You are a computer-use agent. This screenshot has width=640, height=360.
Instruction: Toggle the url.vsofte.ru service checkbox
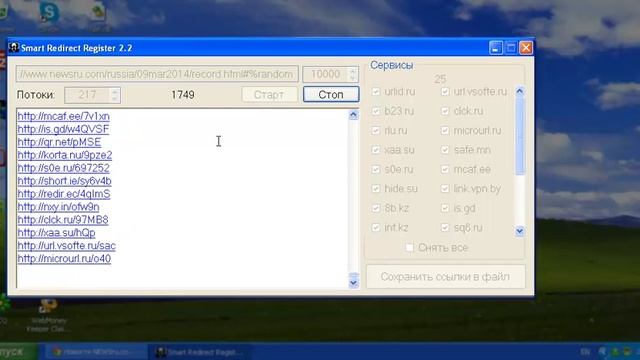(x=445, y=91)
